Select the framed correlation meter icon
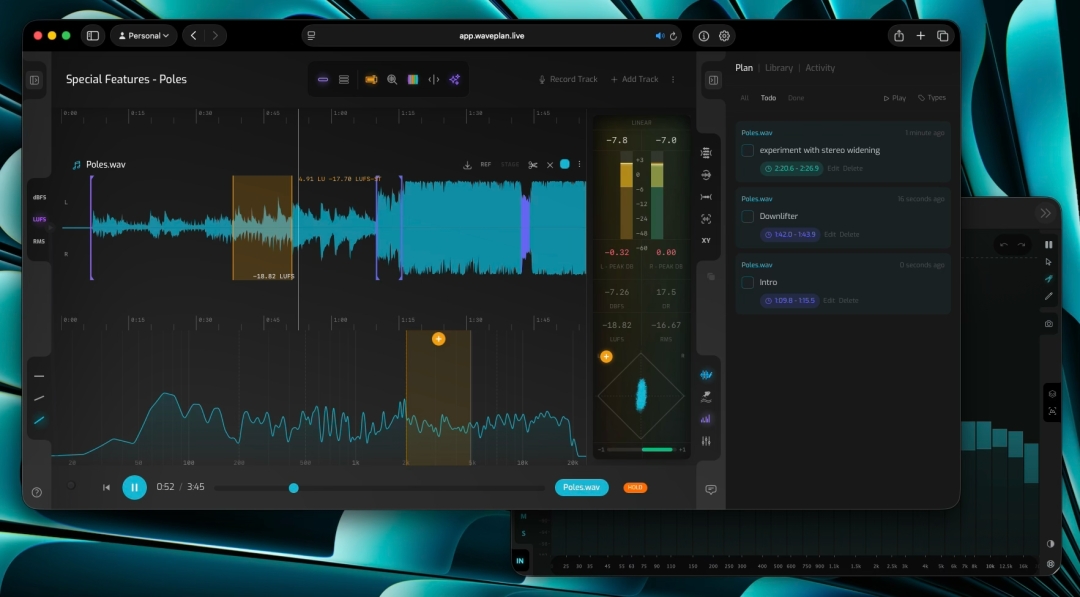 pos(706,219)
